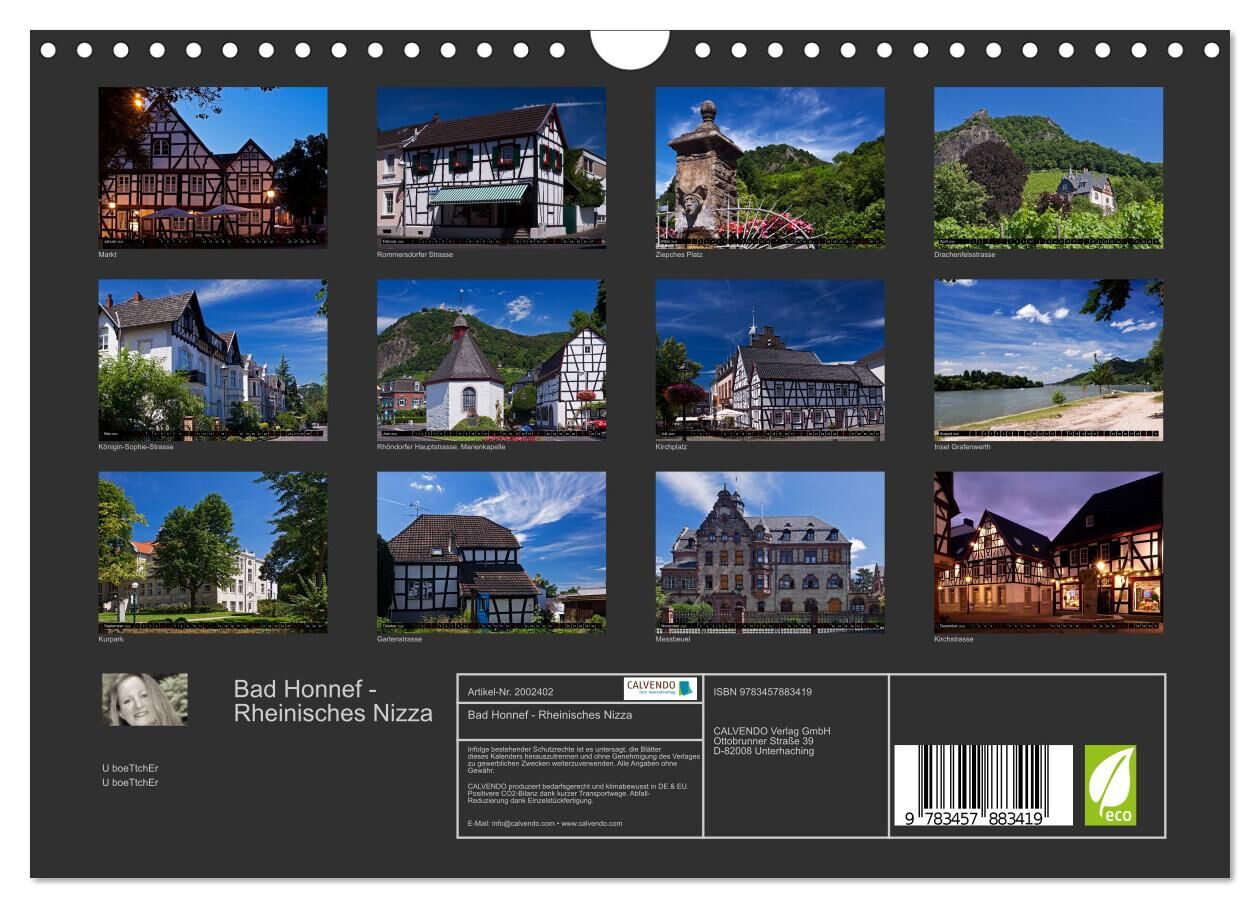Open the Marienkapelle chapel photo
The image size is (1260, 908).
coord(490,359)
